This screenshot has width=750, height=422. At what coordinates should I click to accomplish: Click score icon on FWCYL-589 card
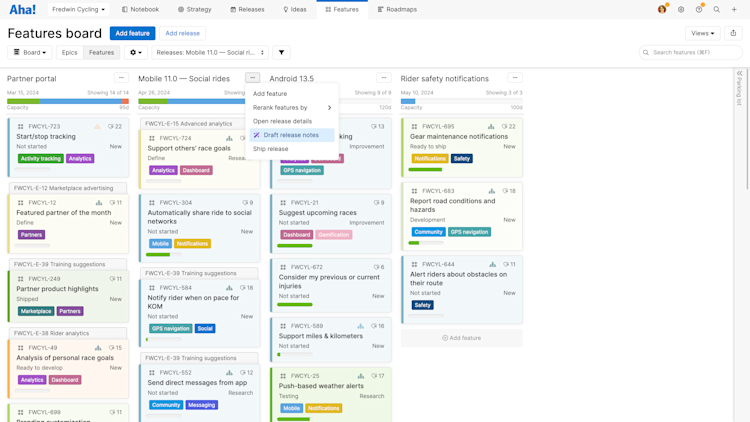(360, 326)
